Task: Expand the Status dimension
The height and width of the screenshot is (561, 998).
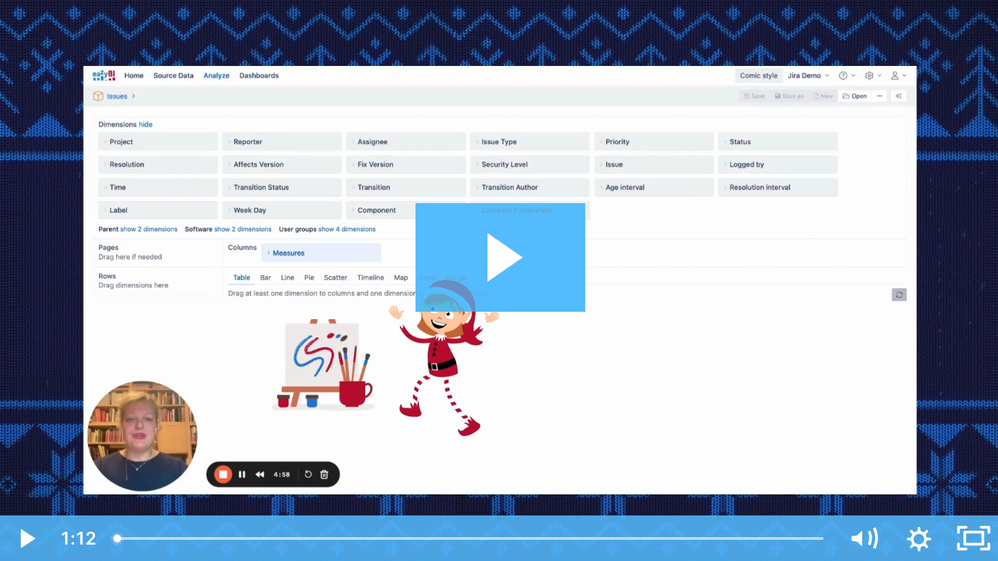Action: 778,141
